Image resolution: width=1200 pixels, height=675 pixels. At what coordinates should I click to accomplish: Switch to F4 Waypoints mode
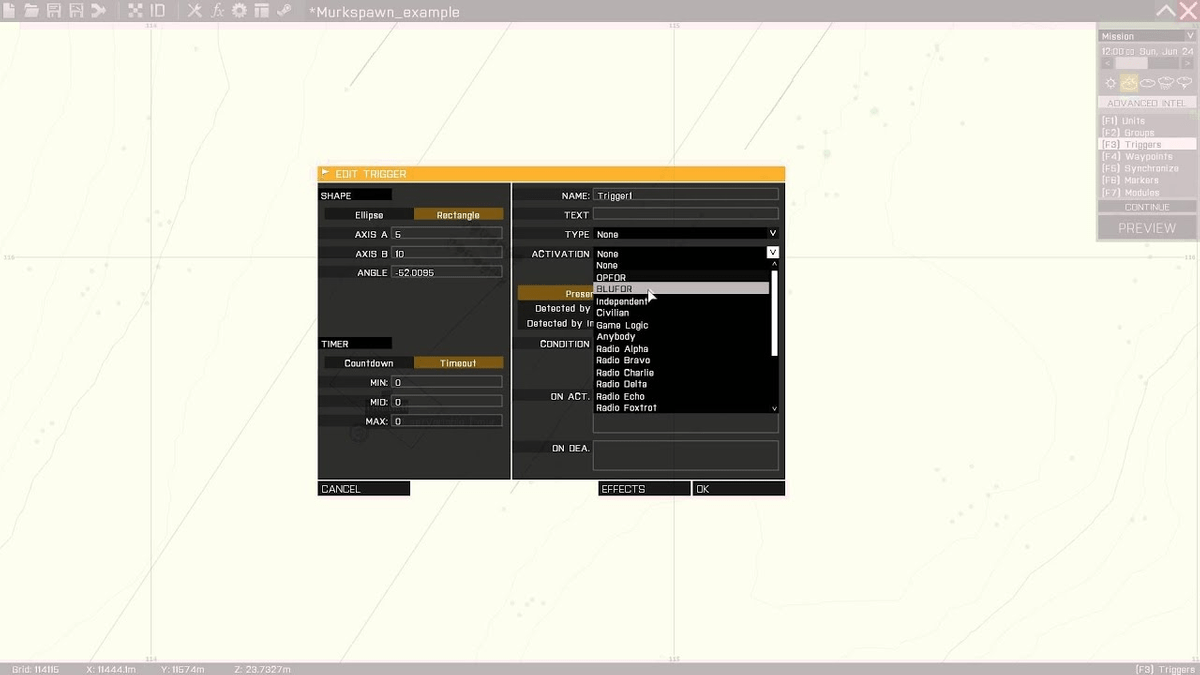click(x=1147, y=157)
